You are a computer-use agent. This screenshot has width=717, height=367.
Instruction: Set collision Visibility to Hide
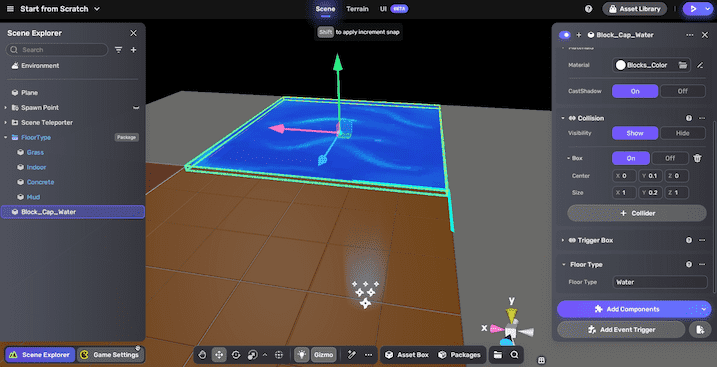[683, 133]
